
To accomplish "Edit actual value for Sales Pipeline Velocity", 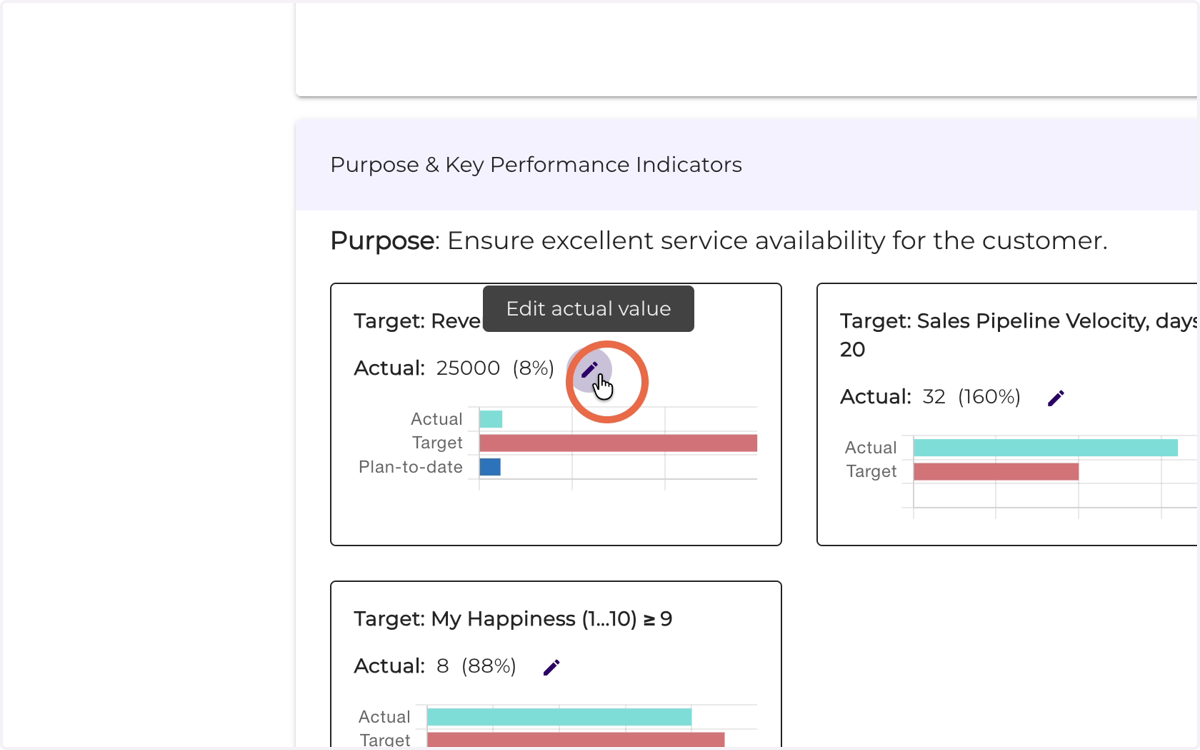I will point(1056,398).
